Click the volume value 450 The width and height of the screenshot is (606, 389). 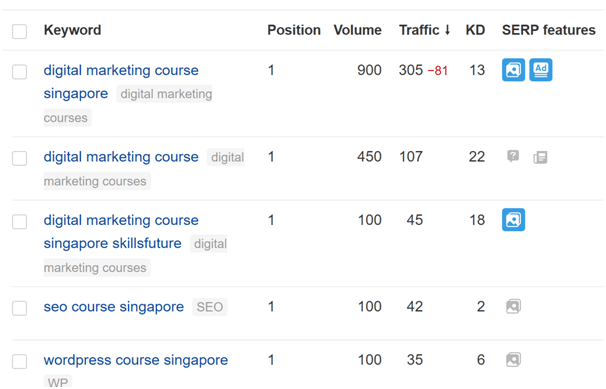click(x=369, y=156)
